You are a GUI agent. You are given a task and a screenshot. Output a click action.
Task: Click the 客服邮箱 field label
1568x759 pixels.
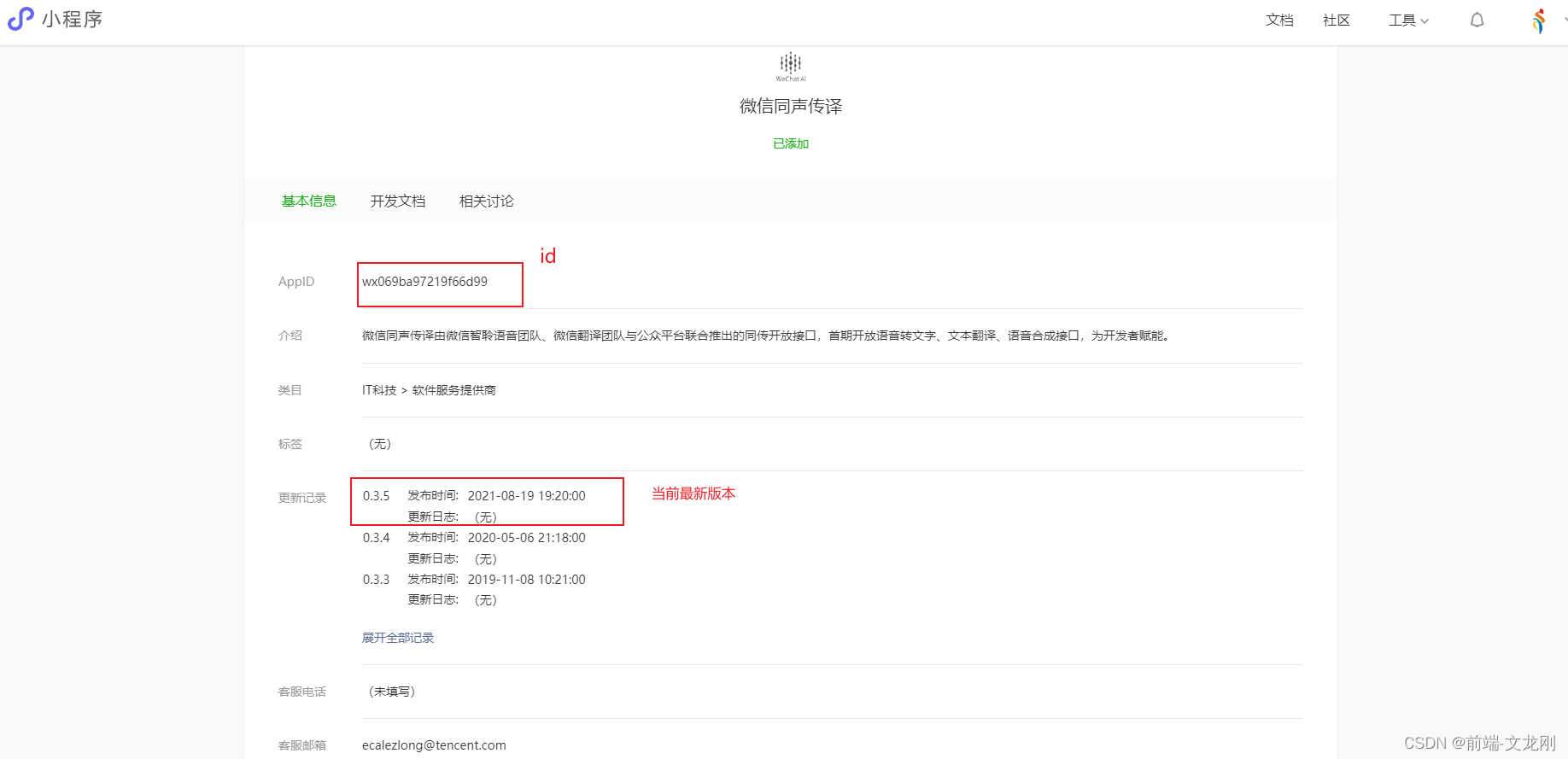(302, 745)
